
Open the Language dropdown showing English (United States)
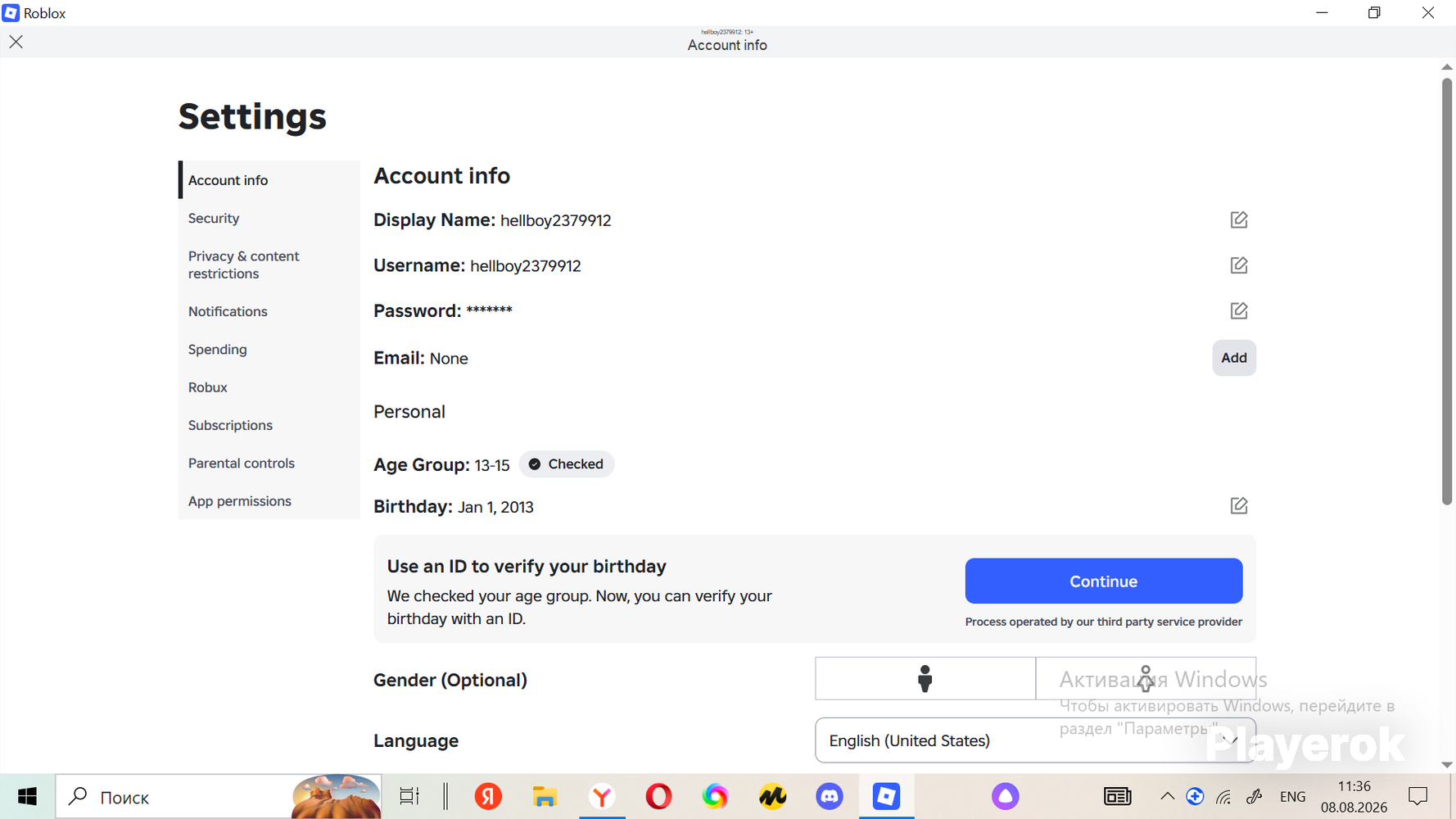click(1035, 740)
